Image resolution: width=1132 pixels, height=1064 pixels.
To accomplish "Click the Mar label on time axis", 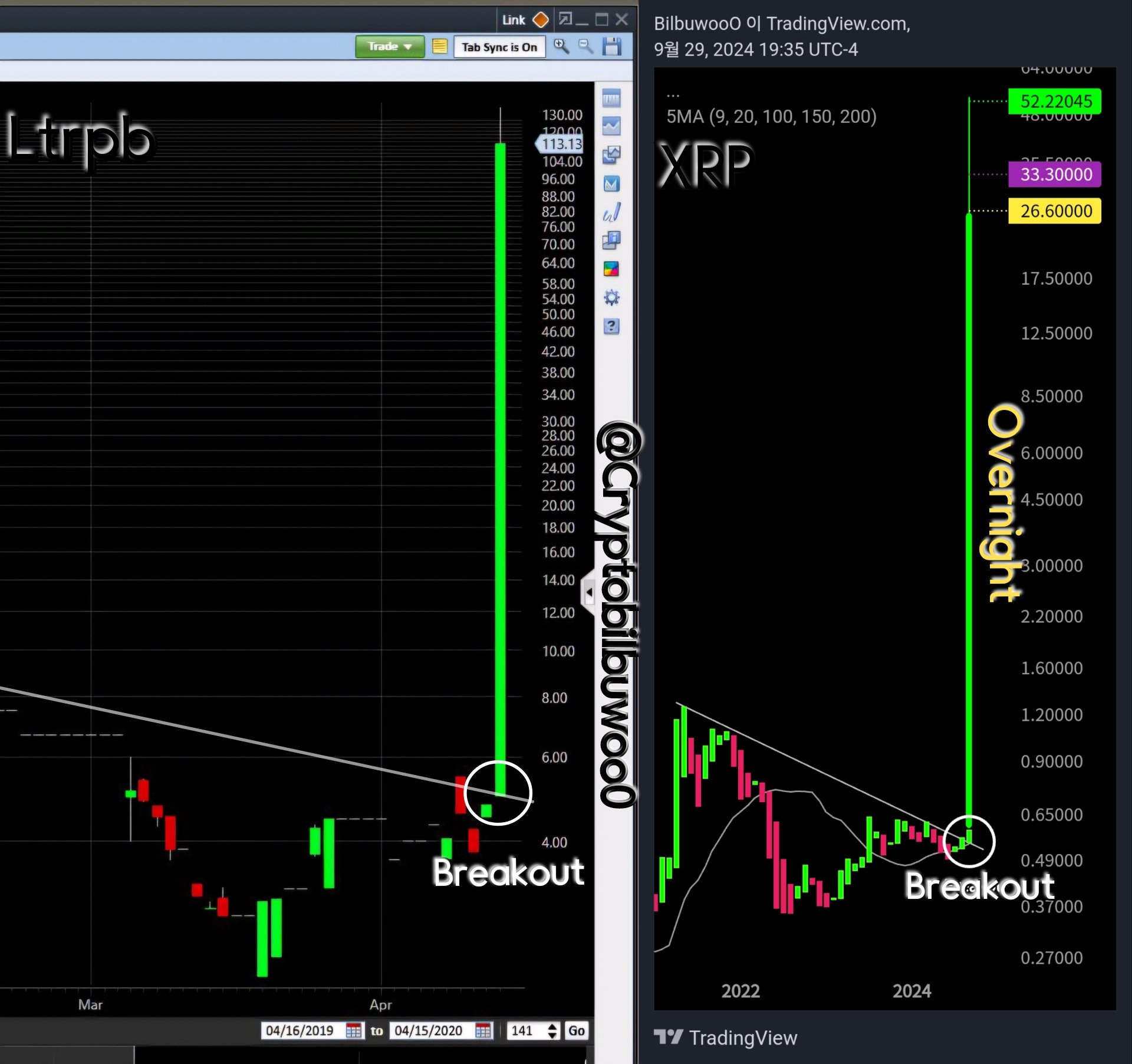I will pos(90,1004).
